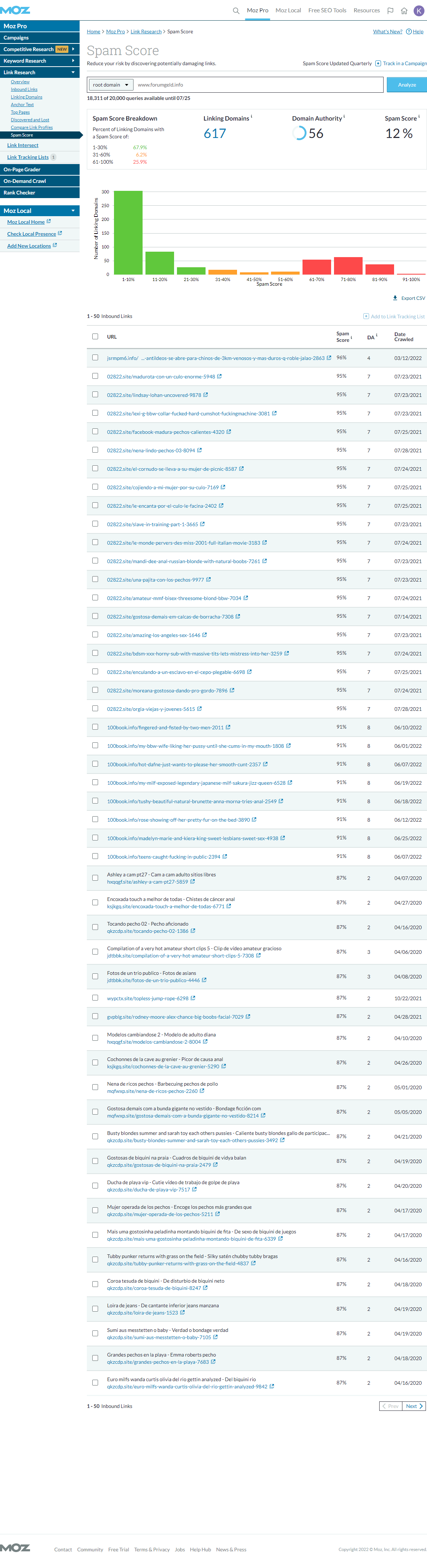Click the green 1-10% spam score bar
Screen dimensions: 427x1568
pos(128,232)
